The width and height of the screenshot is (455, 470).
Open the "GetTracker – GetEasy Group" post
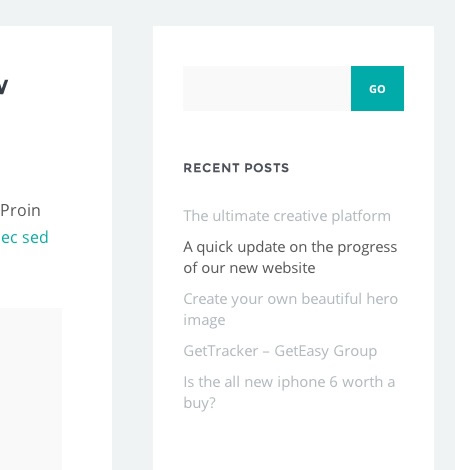click(280, 351)
